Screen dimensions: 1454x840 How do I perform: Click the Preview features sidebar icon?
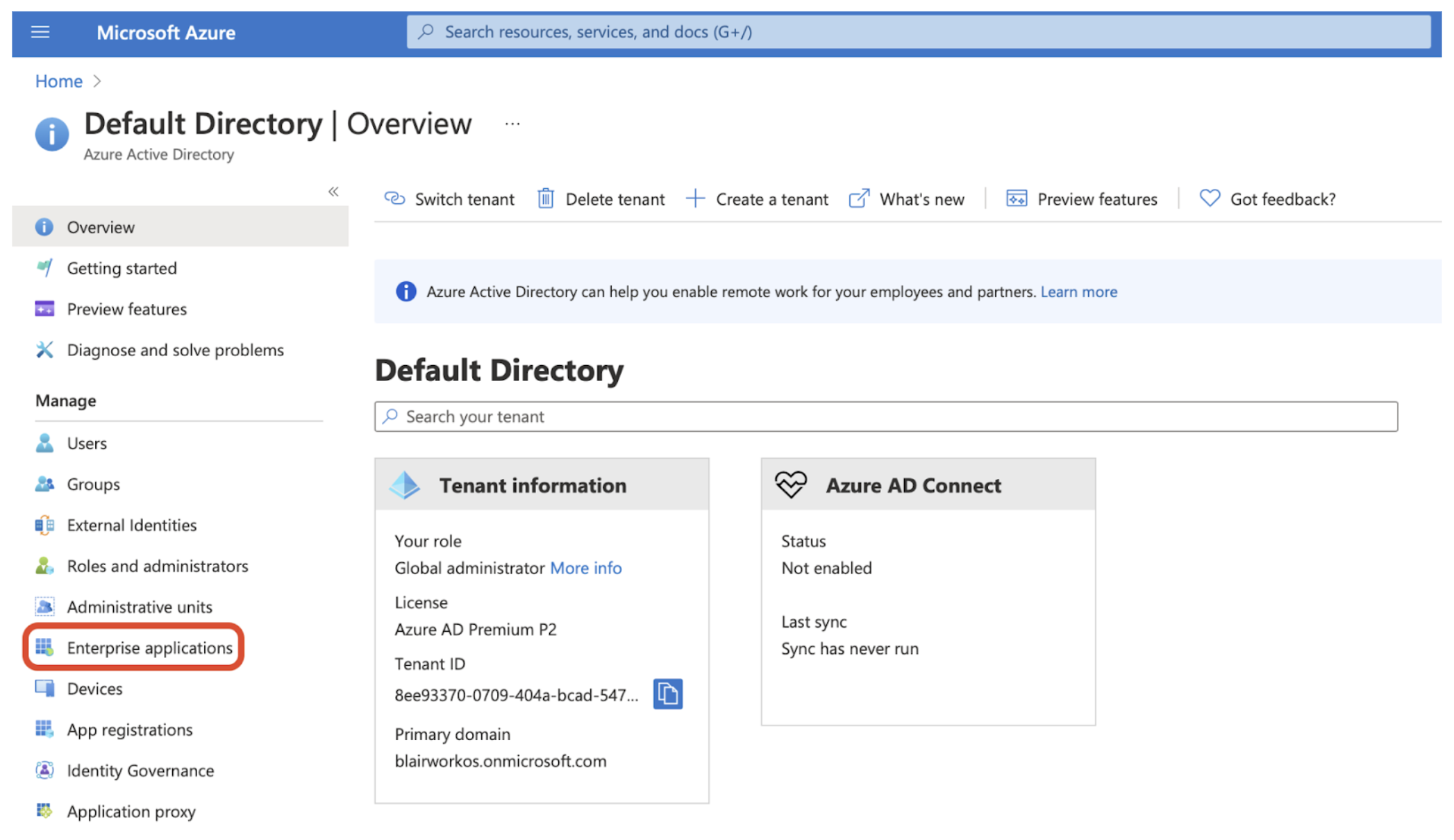pos(44,309)
